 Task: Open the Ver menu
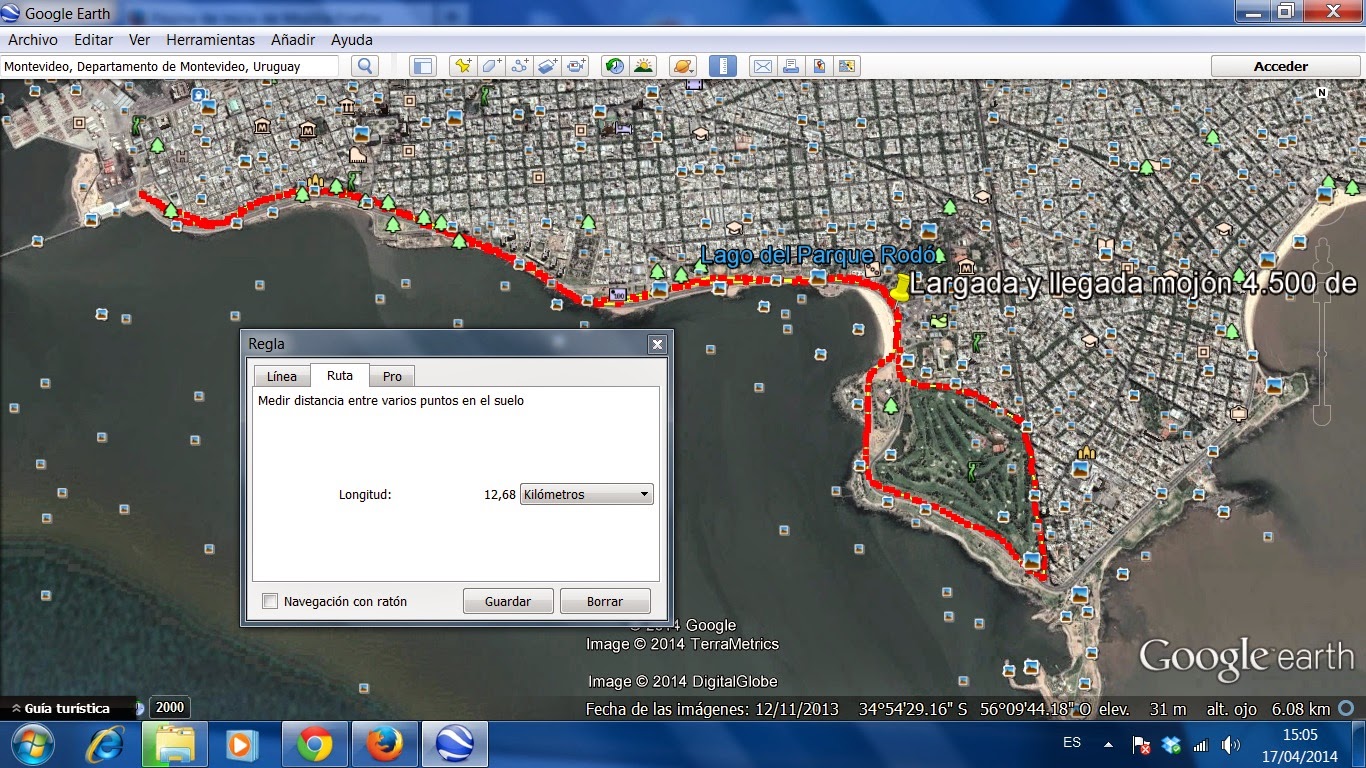click(139, 40)
